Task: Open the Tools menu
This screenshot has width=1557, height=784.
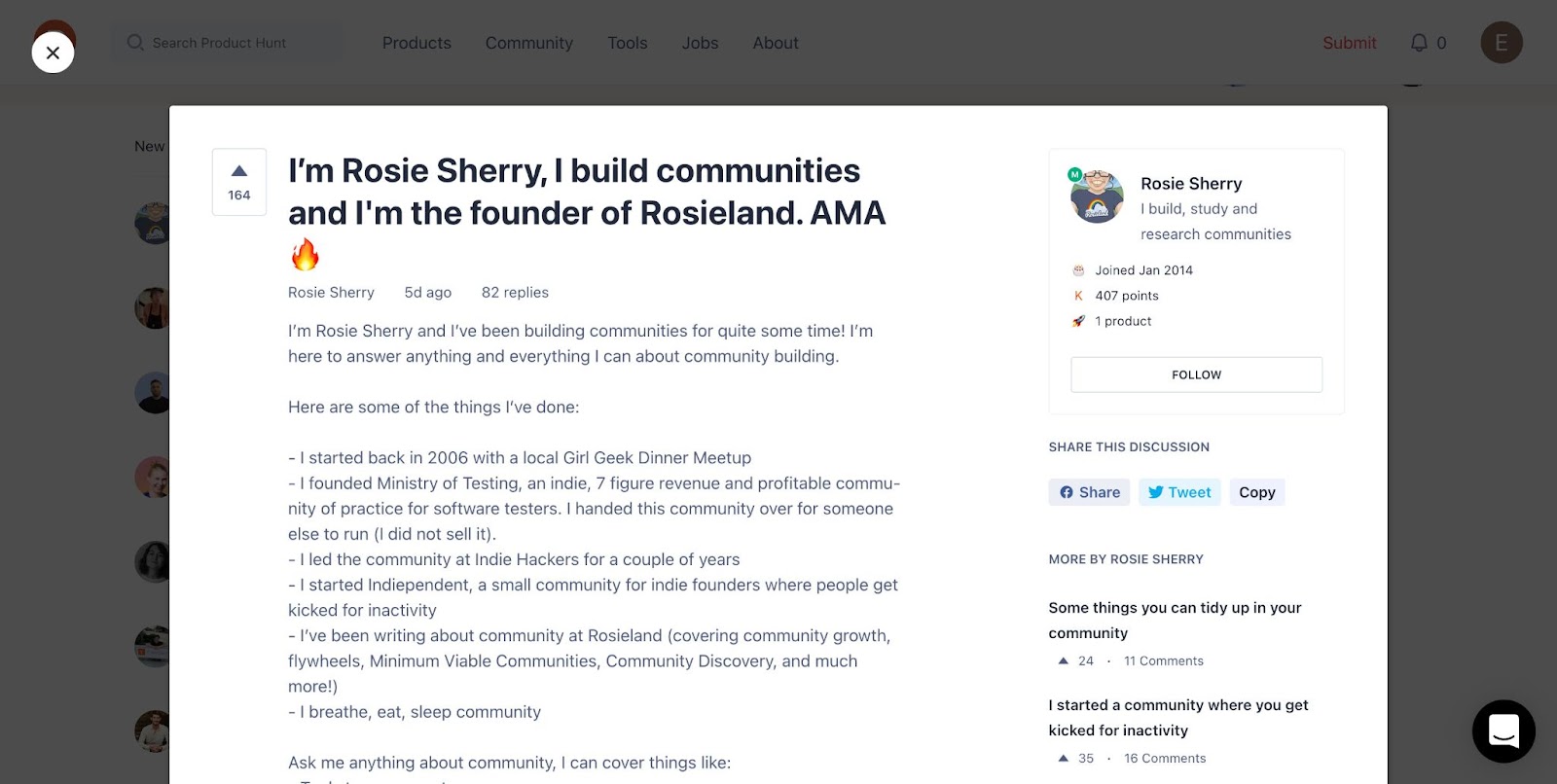Action: pos(628,43)
